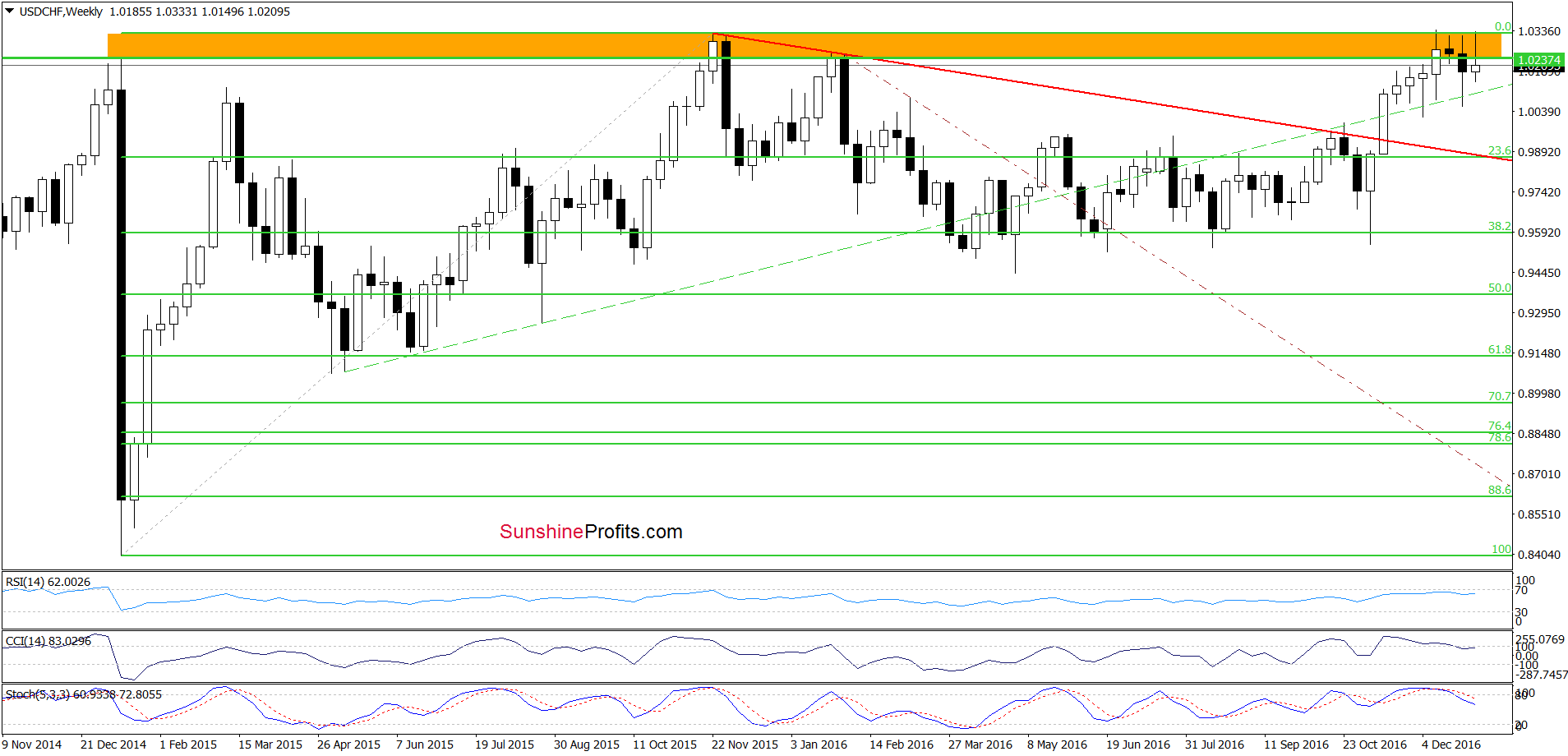Click the 76.4 Fibonacci level label
The height and width of the screenshot is (756, 1568).
tap(1499, 426)
